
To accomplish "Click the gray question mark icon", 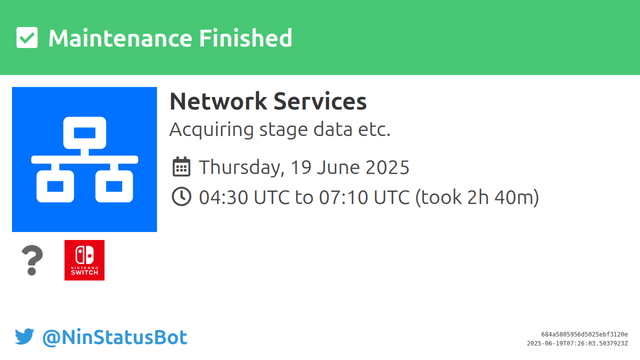I will (32, 260).
